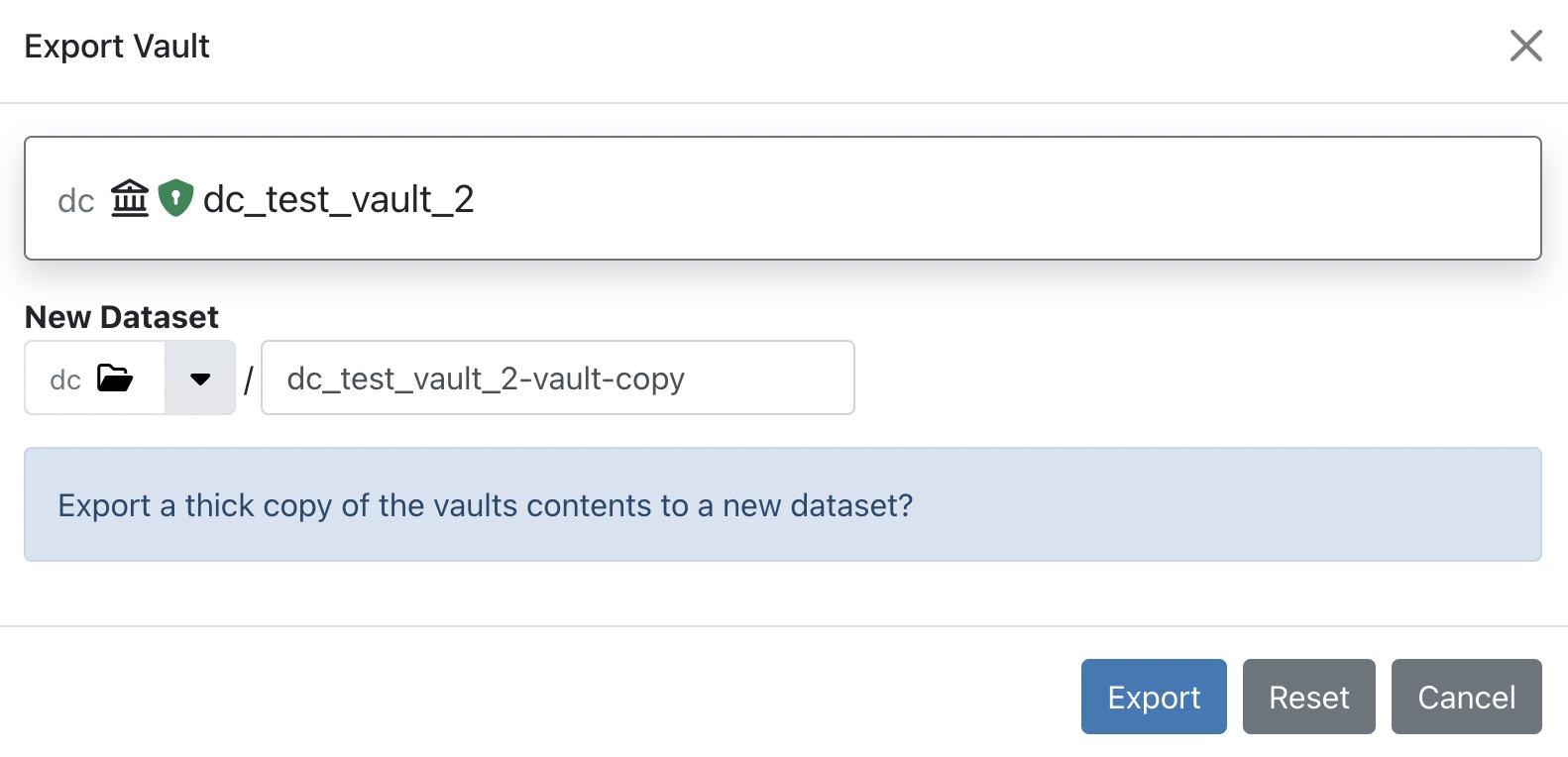Click the X icon to dismiss the dialog
Viewport: 1568px width, 757px height.
click(1524, 47)
